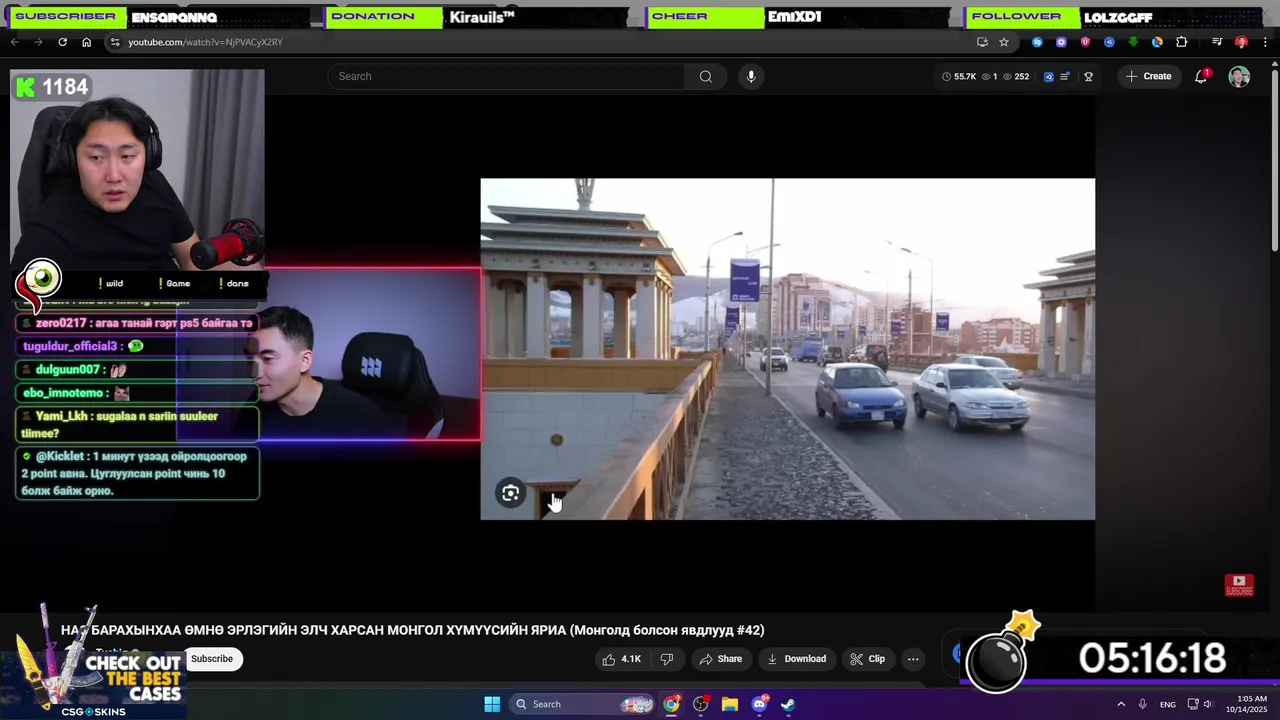Dislike the video

(667, 659)
